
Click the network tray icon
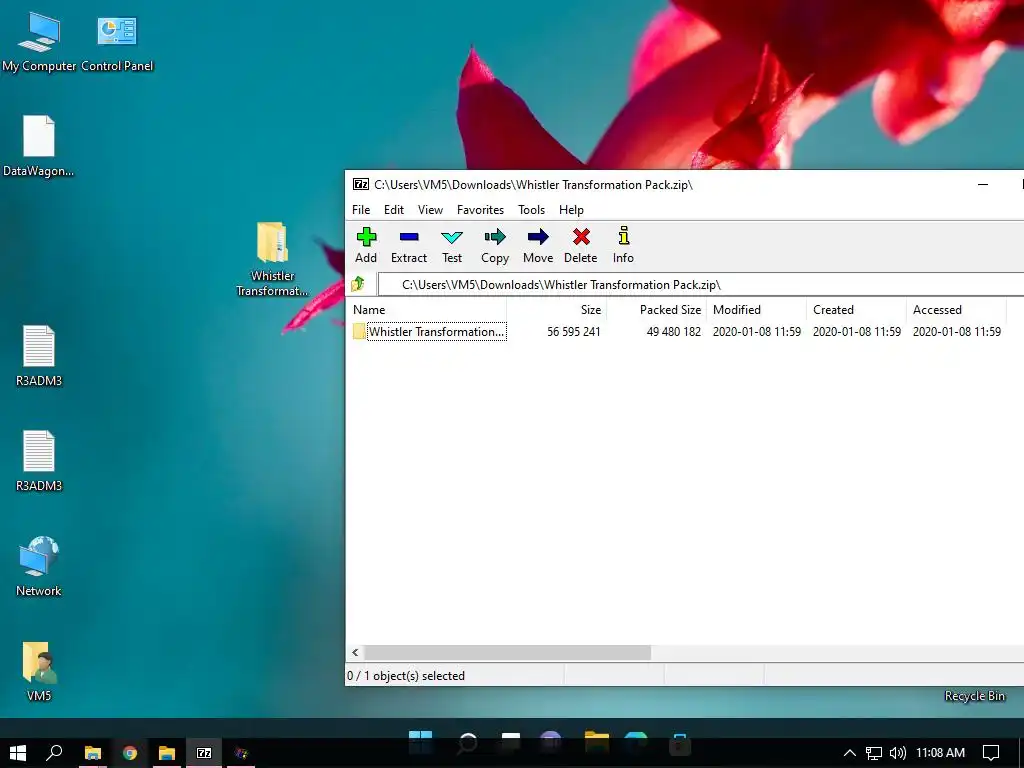[874, 753]
